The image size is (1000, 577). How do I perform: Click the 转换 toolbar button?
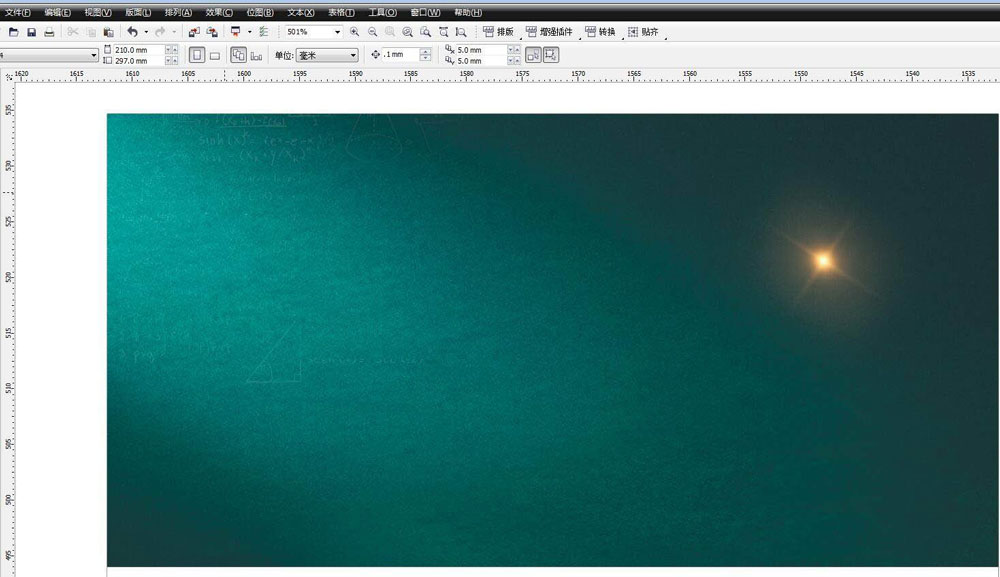click(x=600, y=32)
